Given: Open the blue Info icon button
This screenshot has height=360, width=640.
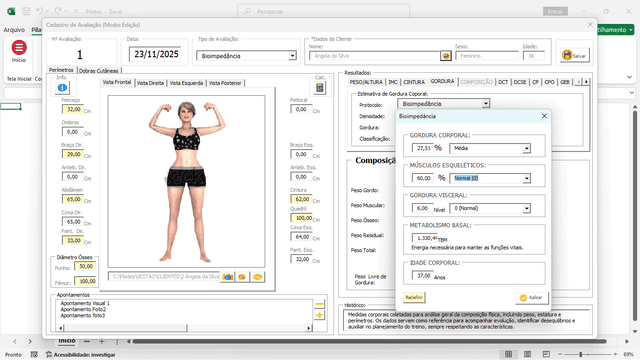Looking at the screenshot, I should pos(62,87).
